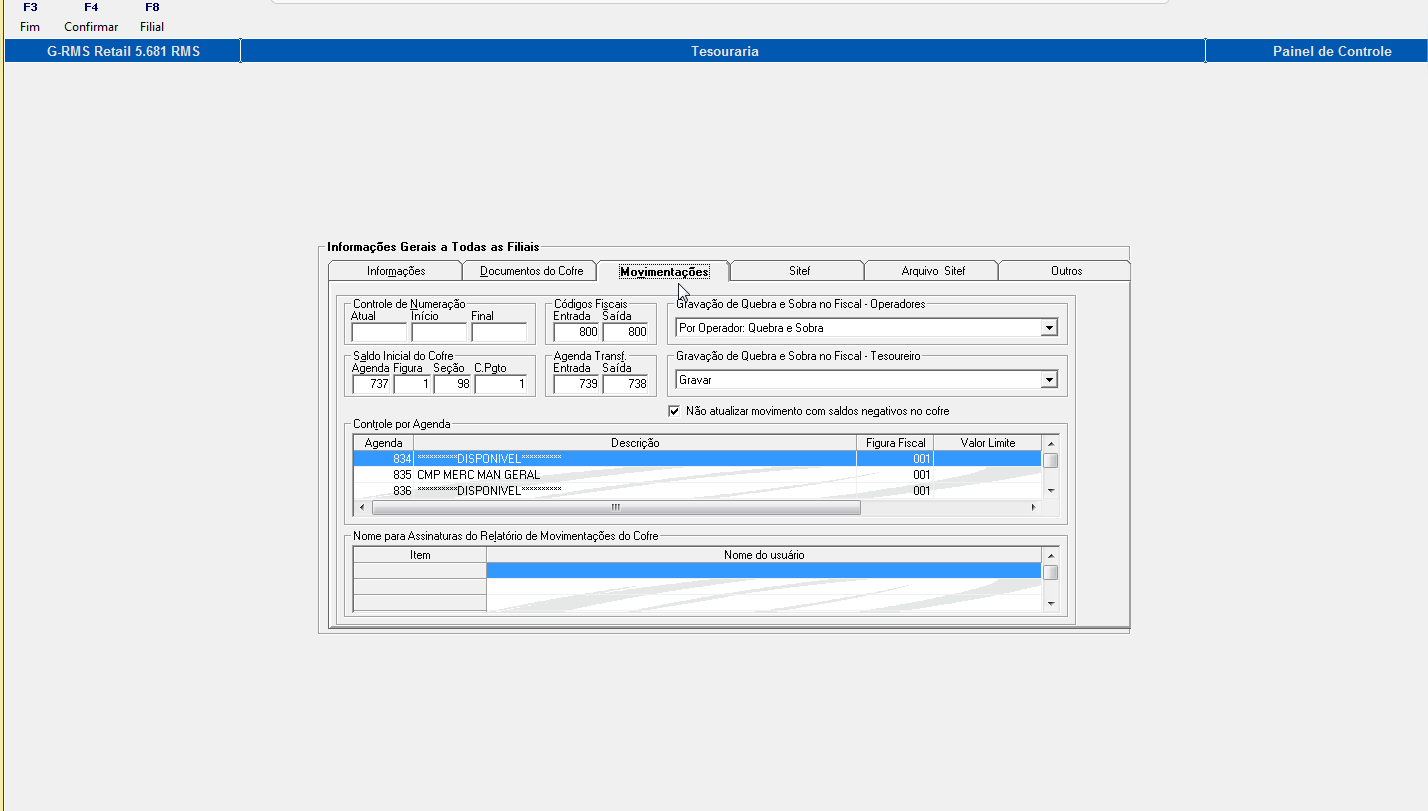Click the signatures table scrollbar thumb
The image size is (1428, 811).
[x=1050, y=572]
